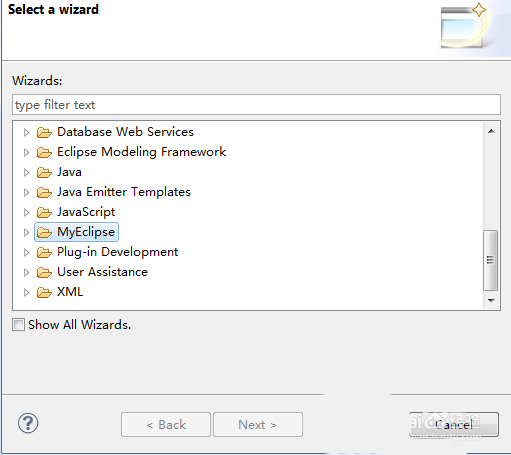Click the JavaScript folder icon
Screen dimensions: 511x455
44,212
